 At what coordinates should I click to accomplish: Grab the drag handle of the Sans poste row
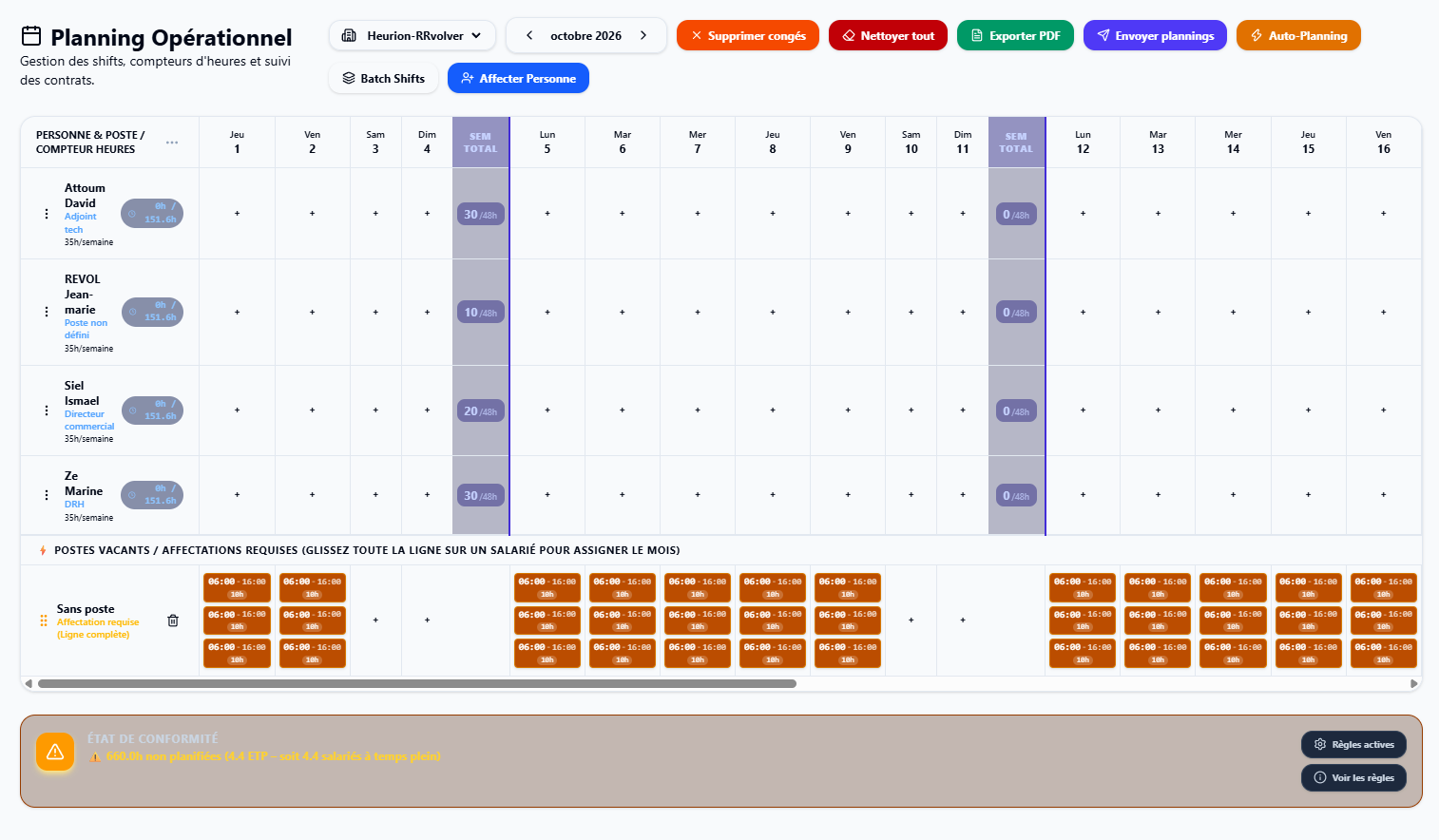[44, 620]
